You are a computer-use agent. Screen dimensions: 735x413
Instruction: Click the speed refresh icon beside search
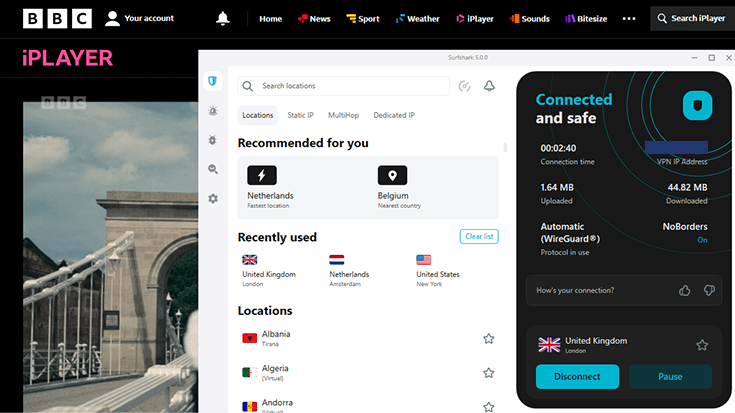coord(464,86)
